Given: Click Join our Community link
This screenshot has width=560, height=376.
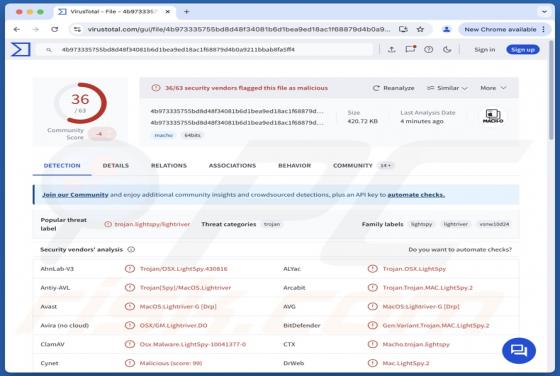Looking at the screenshot, I should [75, 195].
